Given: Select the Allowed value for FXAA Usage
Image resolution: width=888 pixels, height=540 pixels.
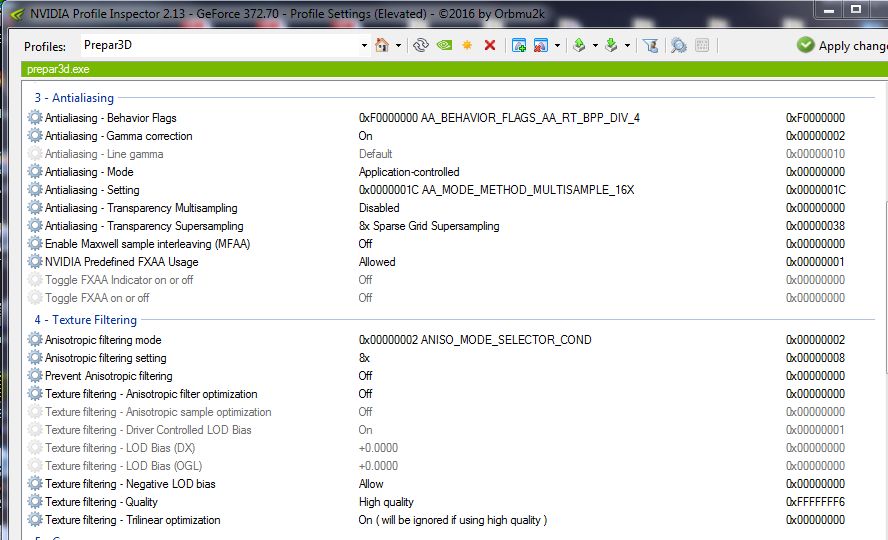Looking at the screenshot, I should click(377, 262).
